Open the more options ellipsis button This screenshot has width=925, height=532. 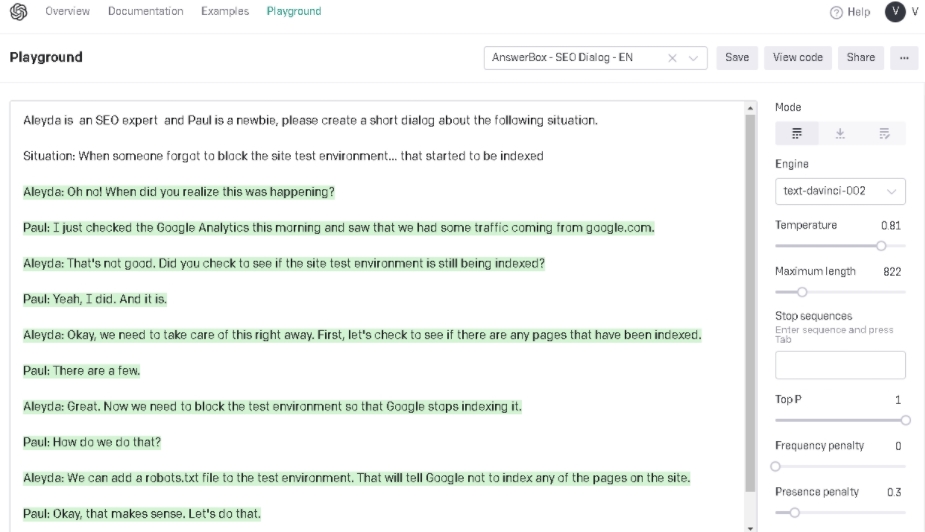904,58
